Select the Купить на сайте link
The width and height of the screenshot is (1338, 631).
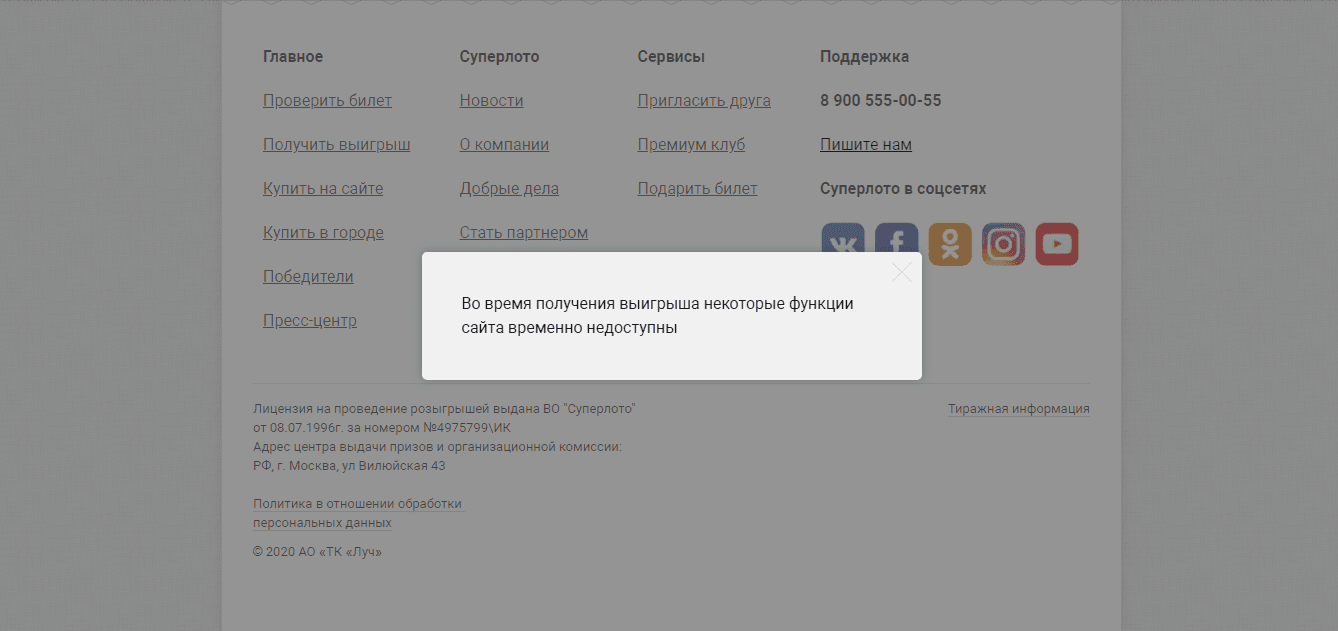click(x=322, y=189)
